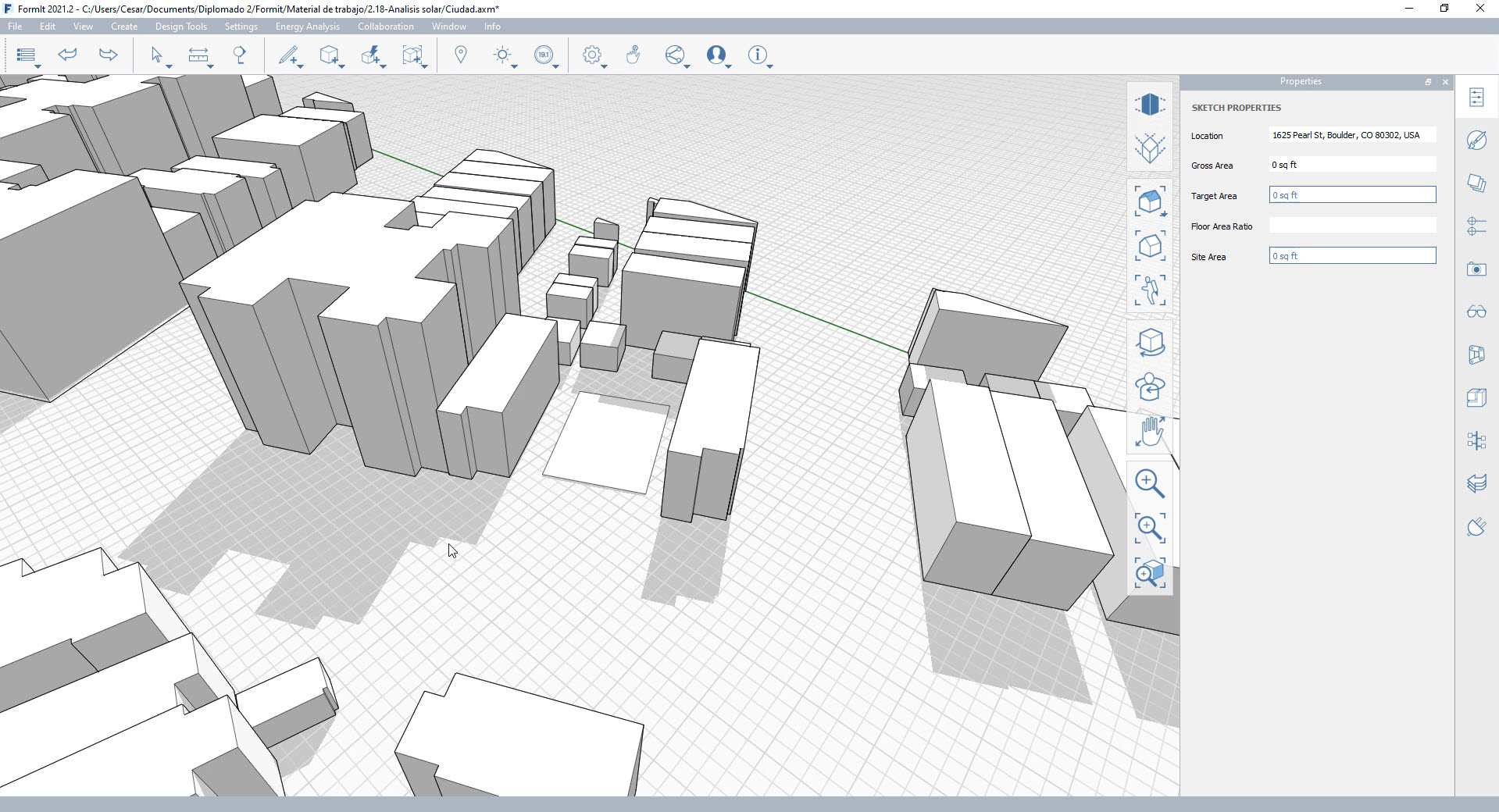Screen dimensions: 1499x812
Task: Toggle the walk-through navigation mode
Action: [1149, 290]
